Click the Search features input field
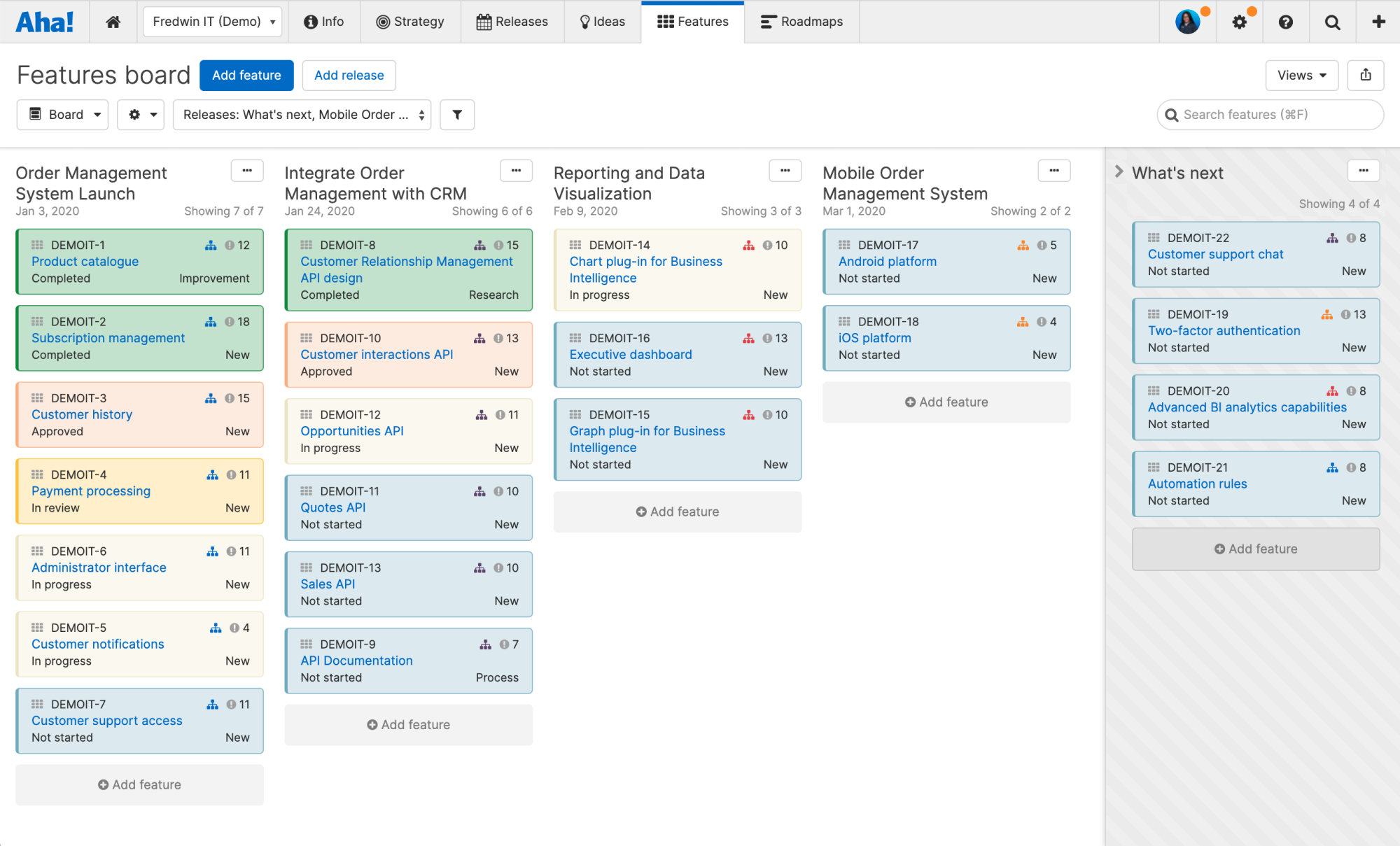The width and height of the screenshot is (1400, 846). [1270, 115]
